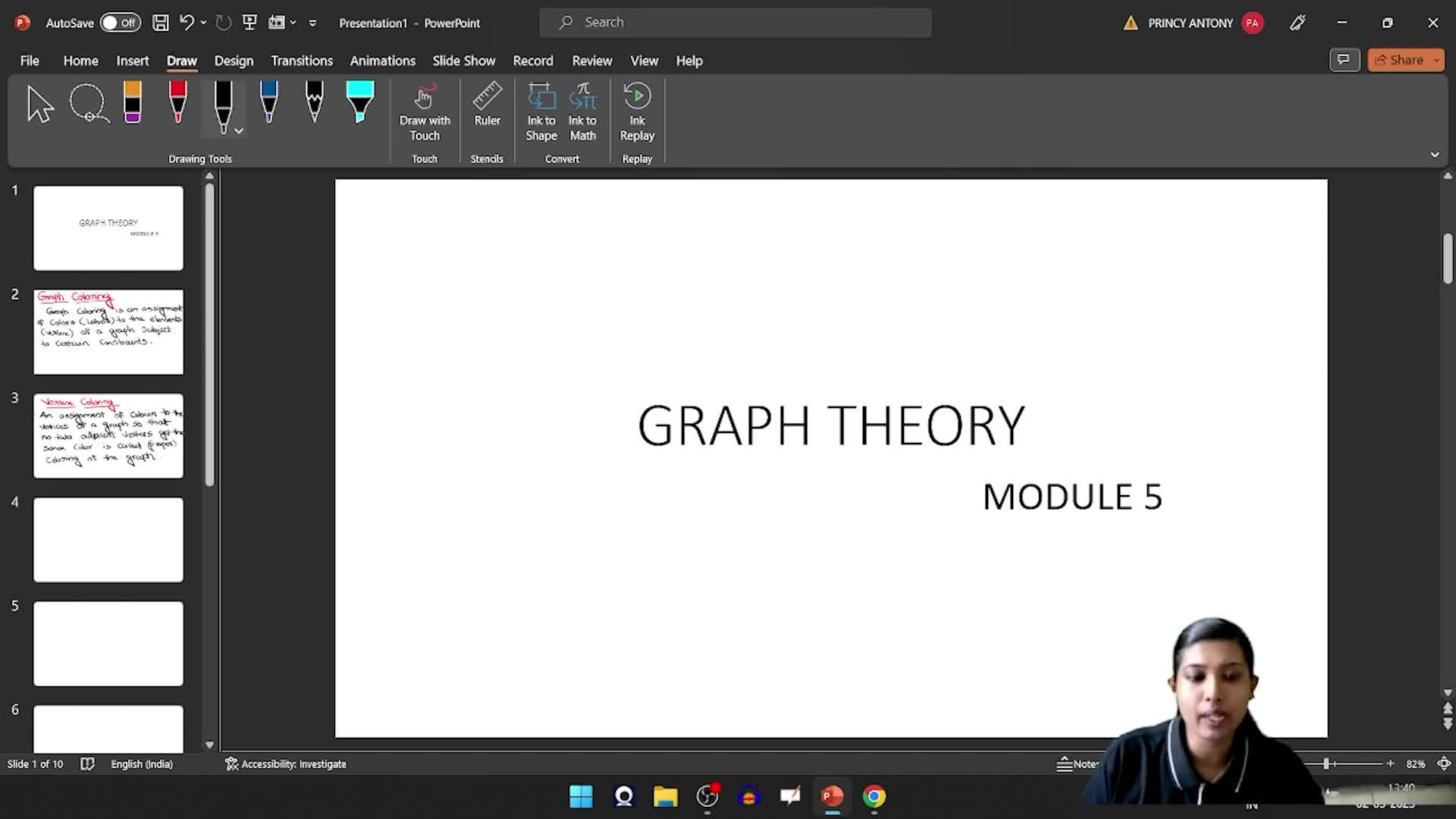Open the Ruler stencil
1456x819 pixels.
[x=487, y=105]
